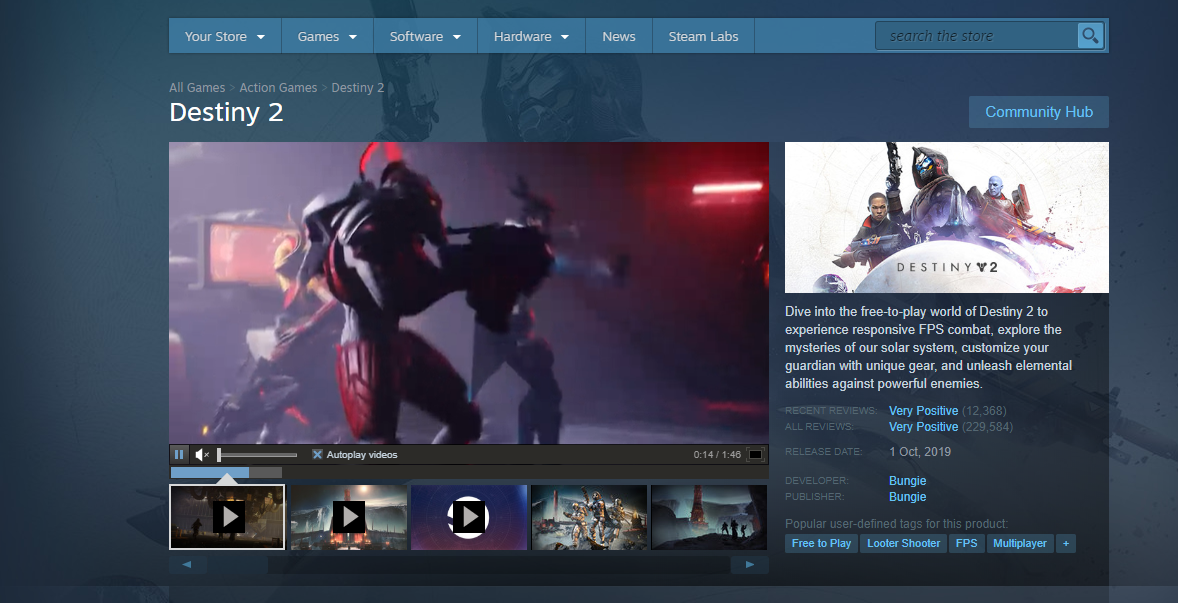This screenshot has width=1178, height=603.
Task: Click the Destiny 2 header artwork image
Action: tap(947, 217)
